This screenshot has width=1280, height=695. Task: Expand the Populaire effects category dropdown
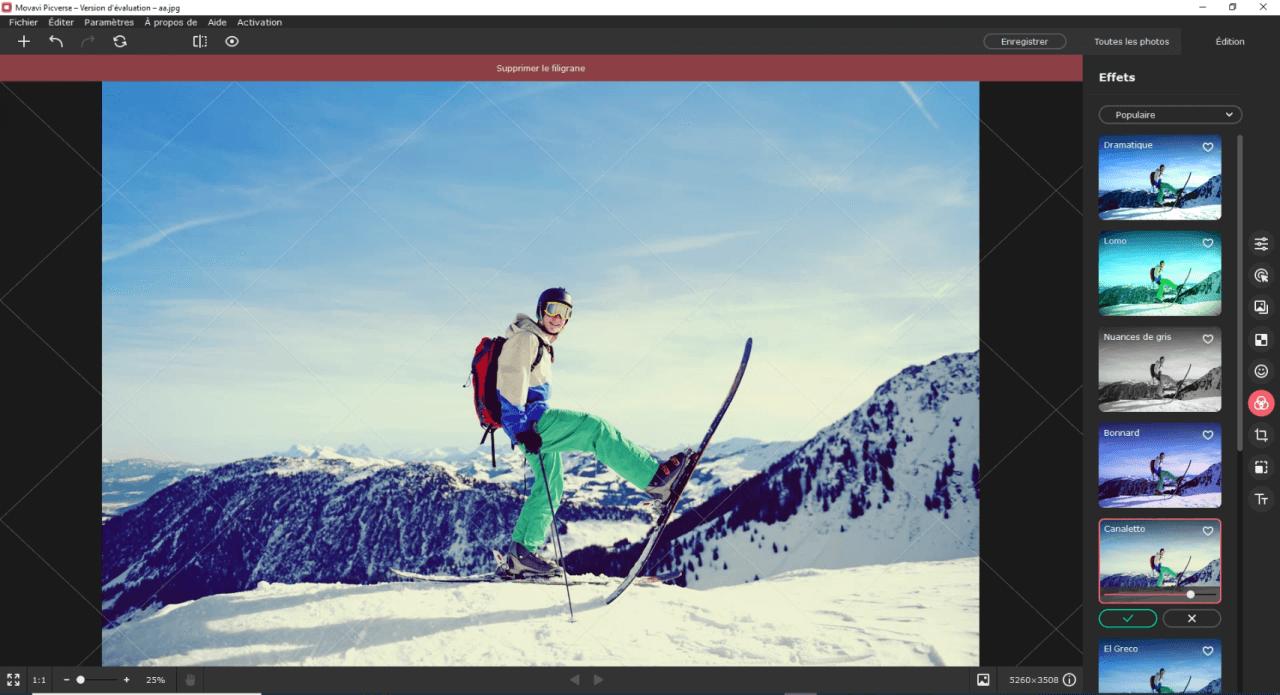pos(1170,115)
